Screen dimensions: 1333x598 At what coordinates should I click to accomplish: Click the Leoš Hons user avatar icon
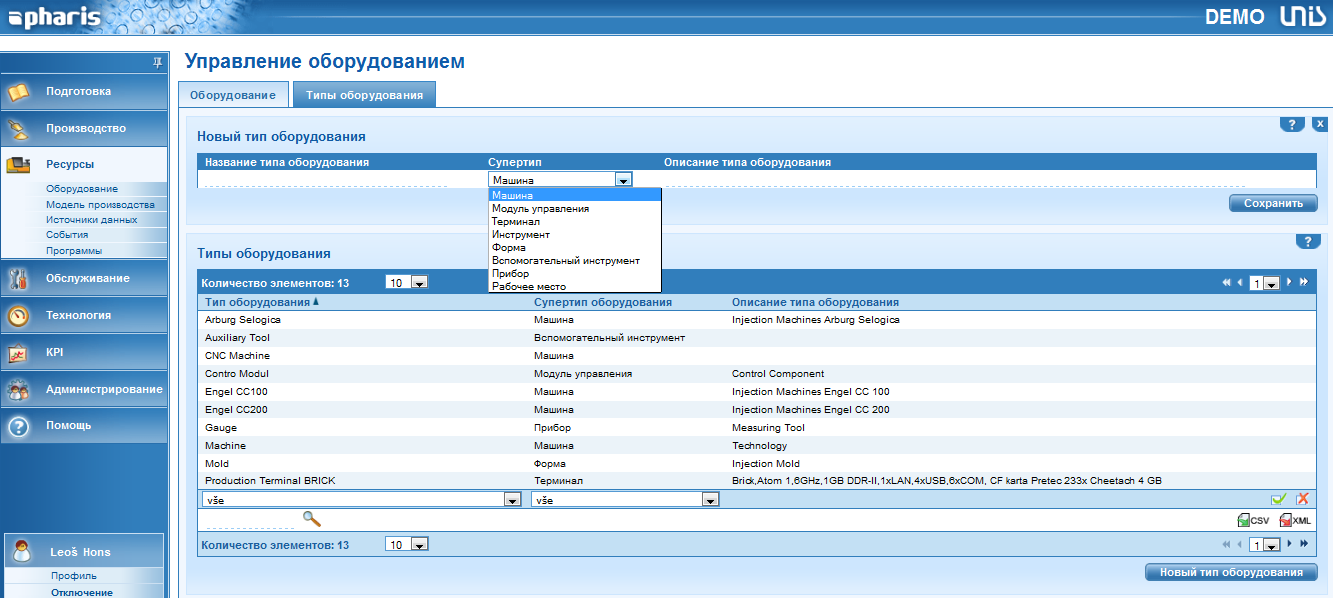click(x=22, y=551)
